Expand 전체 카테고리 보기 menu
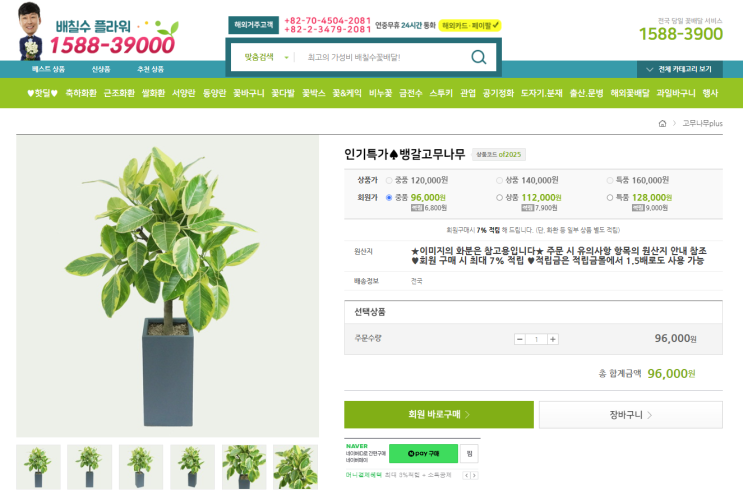This screenshot has height=494, width=743. pos(680,69)
